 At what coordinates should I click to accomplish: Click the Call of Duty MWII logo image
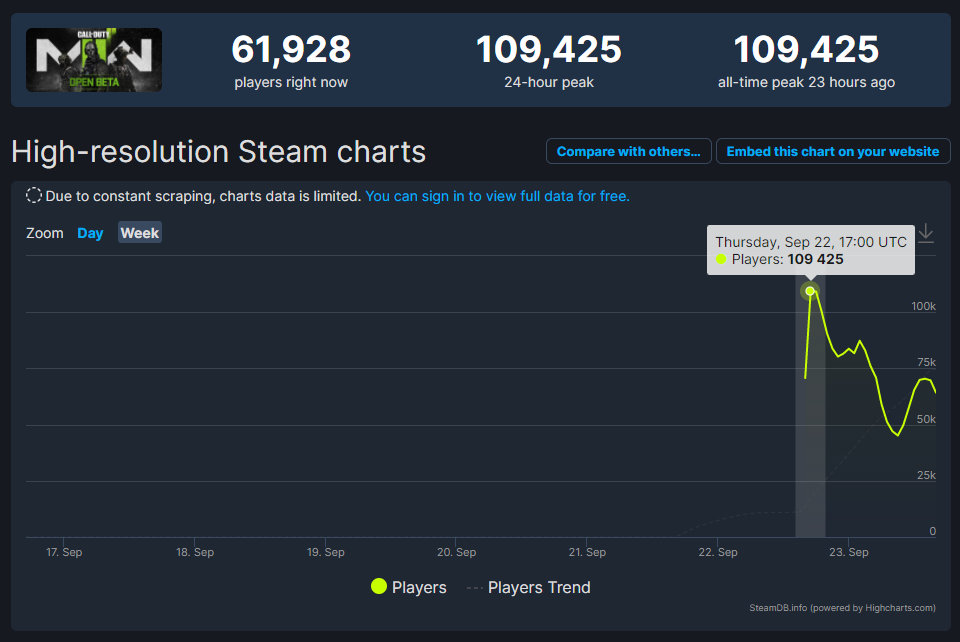[94, 60]
